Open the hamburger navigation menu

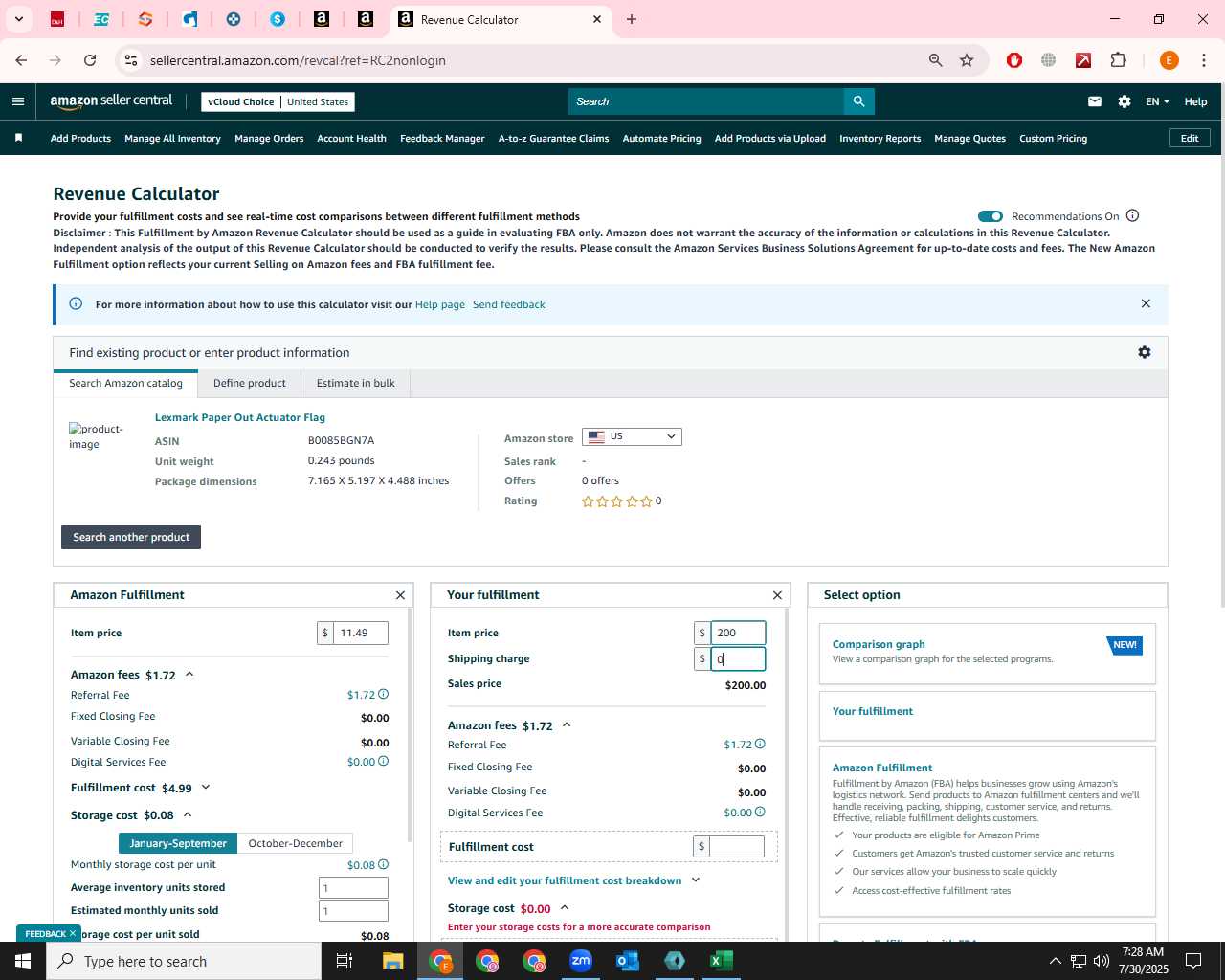(18, 101)
